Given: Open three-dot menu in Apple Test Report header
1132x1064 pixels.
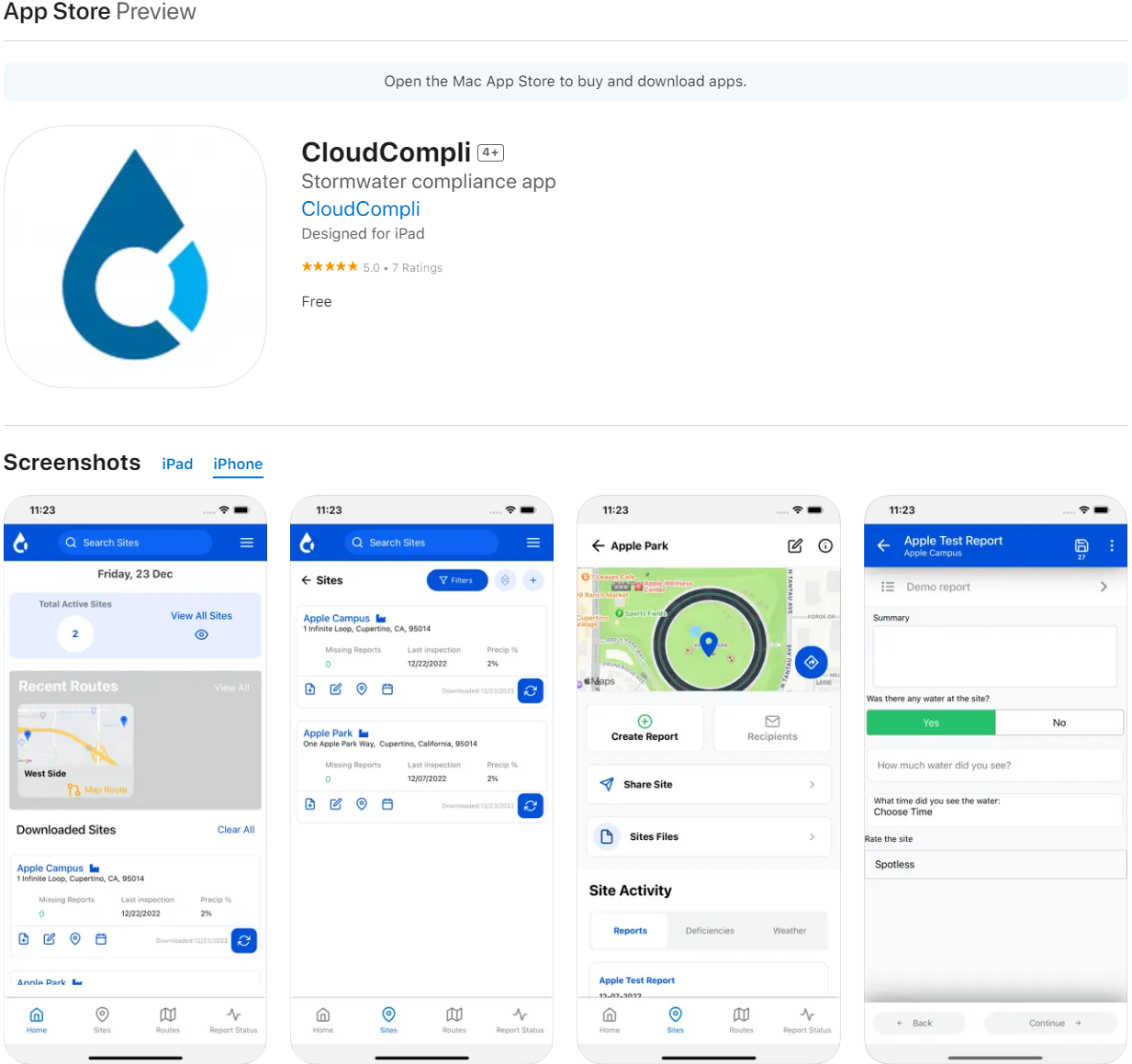Looking at the screenshot, I should click(x=1112, y=545).
